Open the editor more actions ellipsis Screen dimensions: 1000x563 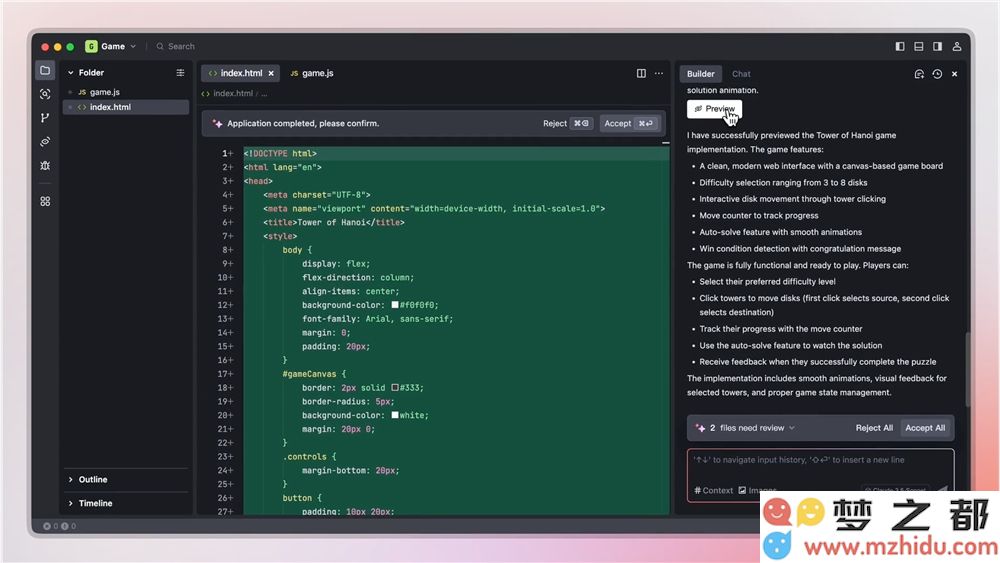point(659,73)
